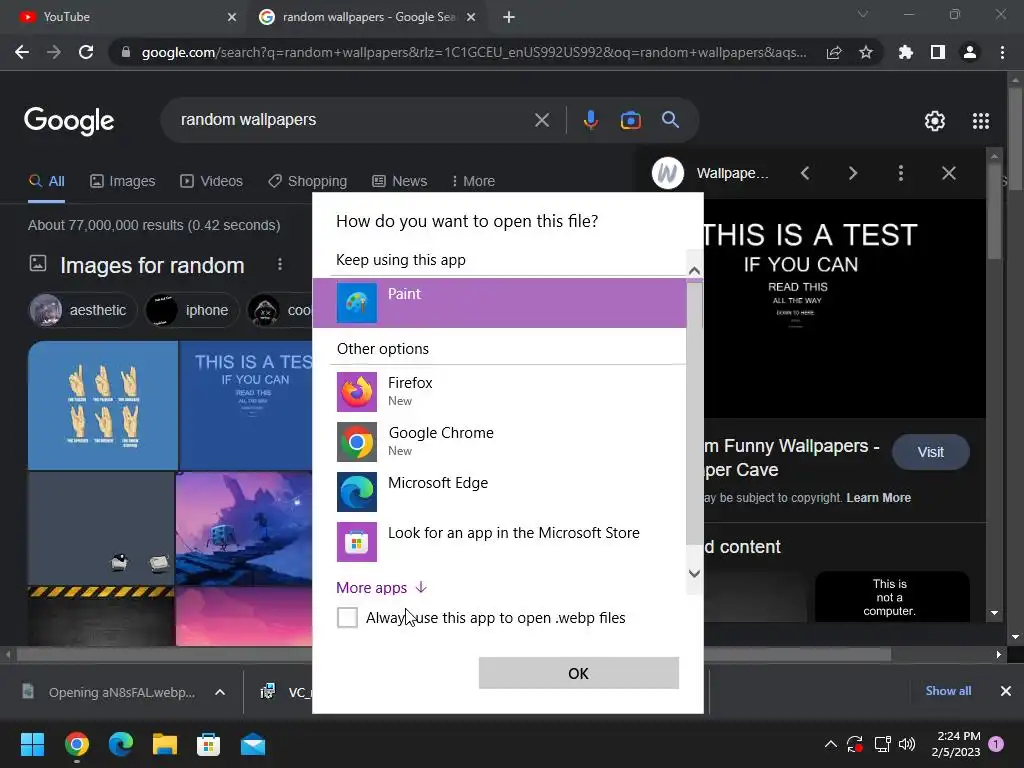This screenshot has height=768, width=1024.
Task: Choose Firefox to open the file
Action: tap(499, 391)
